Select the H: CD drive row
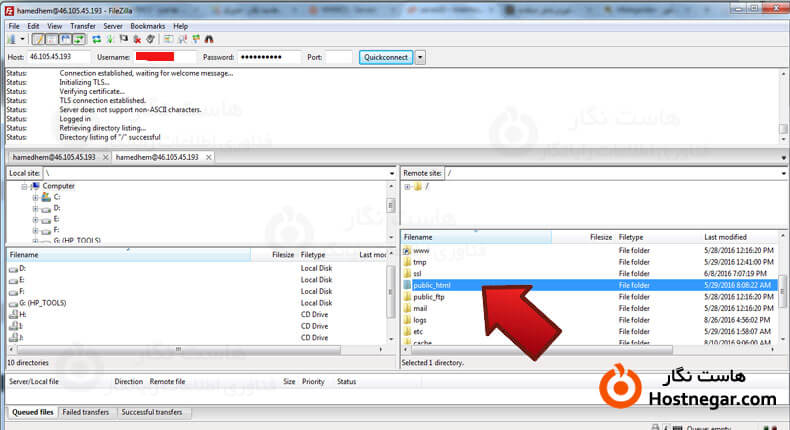This screenshot has height=430, width=790. (x=196, y=315)
